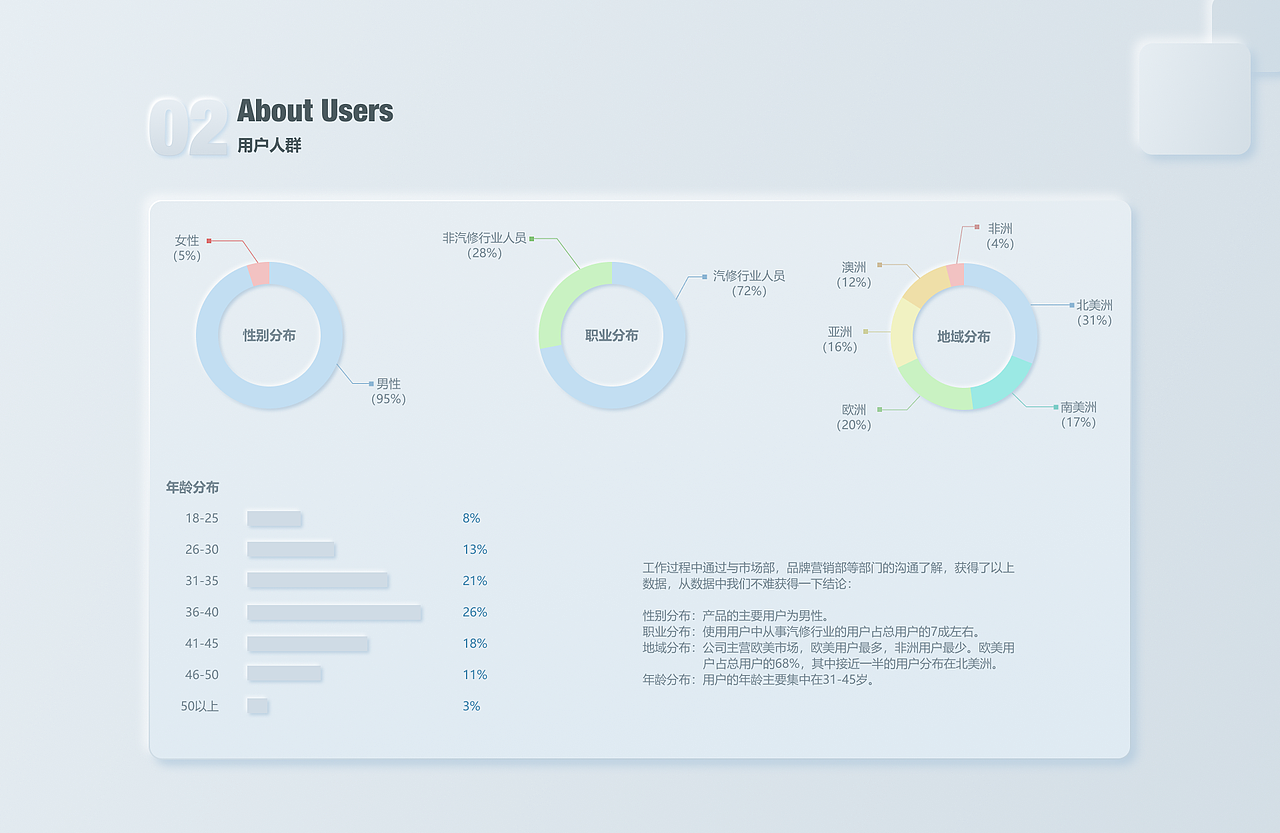Click the 50以上 age bar
Screen dimensions: 1280x833
point(258,706)
